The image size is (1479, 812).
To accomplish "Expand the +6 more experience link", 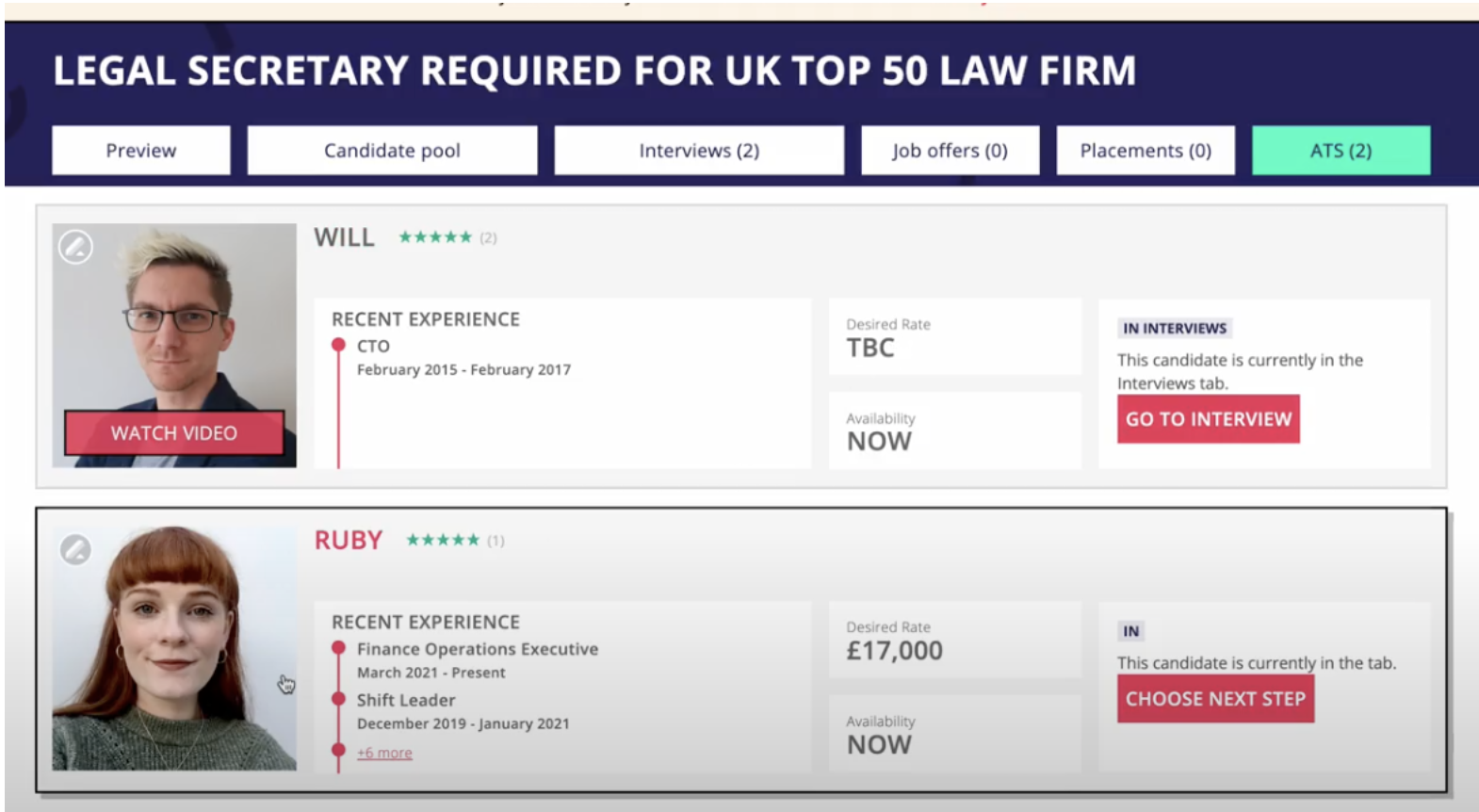I will 384,753.
